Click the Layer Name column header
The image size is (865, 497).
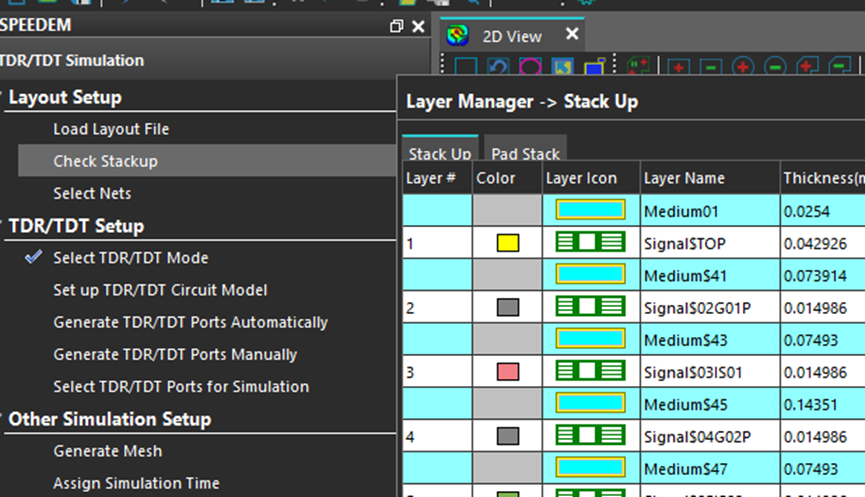(x=710, y=178)
